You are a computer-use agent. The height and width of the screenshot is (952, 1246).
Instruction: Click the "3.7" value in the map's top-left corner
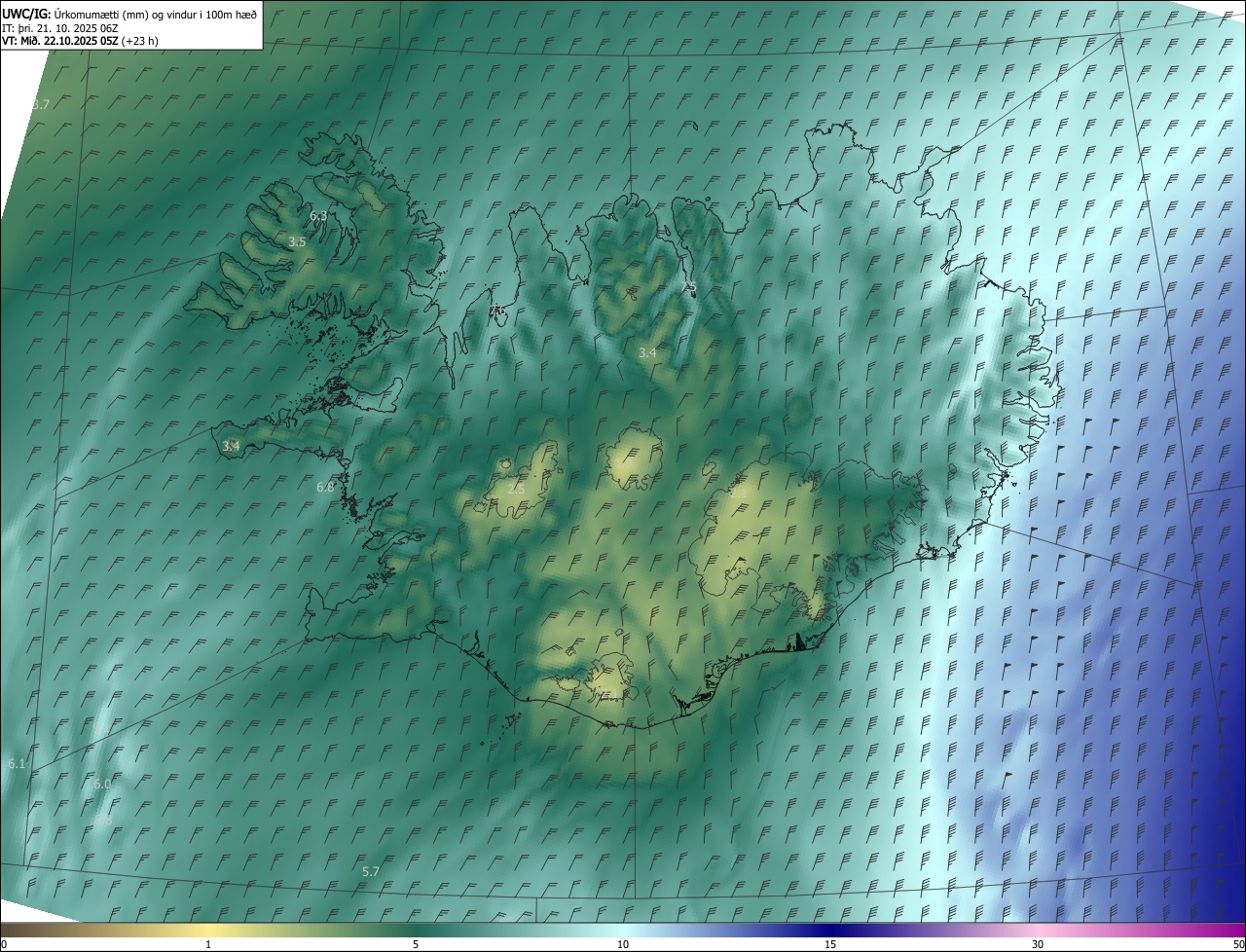(40, 104)
